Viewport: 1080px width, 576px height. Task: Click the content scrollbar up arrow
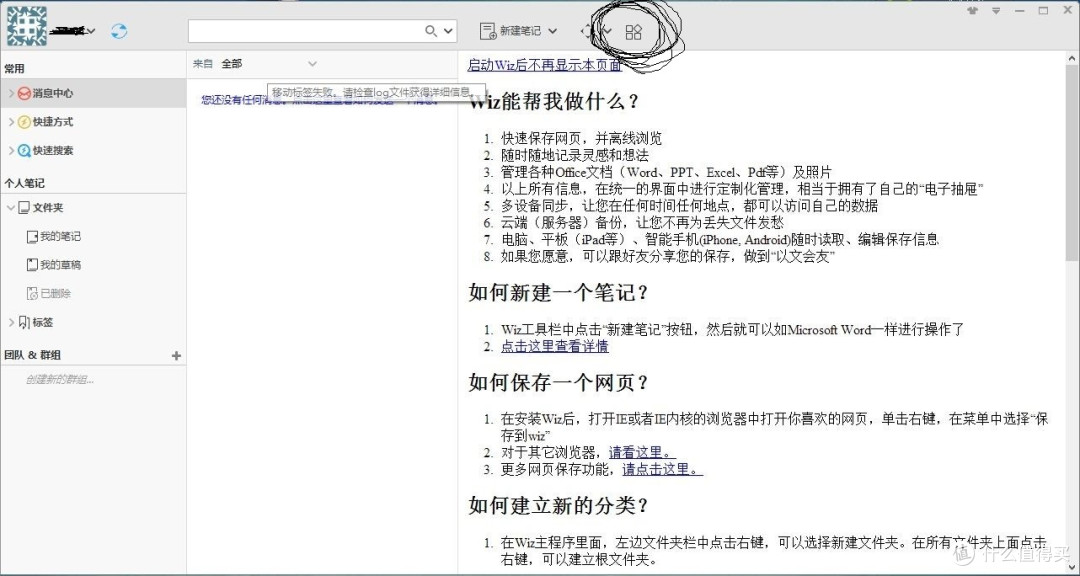(1073, 61)
